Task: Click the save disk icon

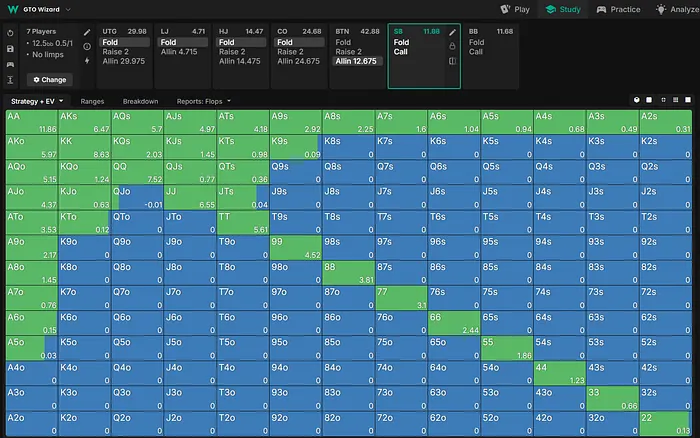Action: pos(10,48)
